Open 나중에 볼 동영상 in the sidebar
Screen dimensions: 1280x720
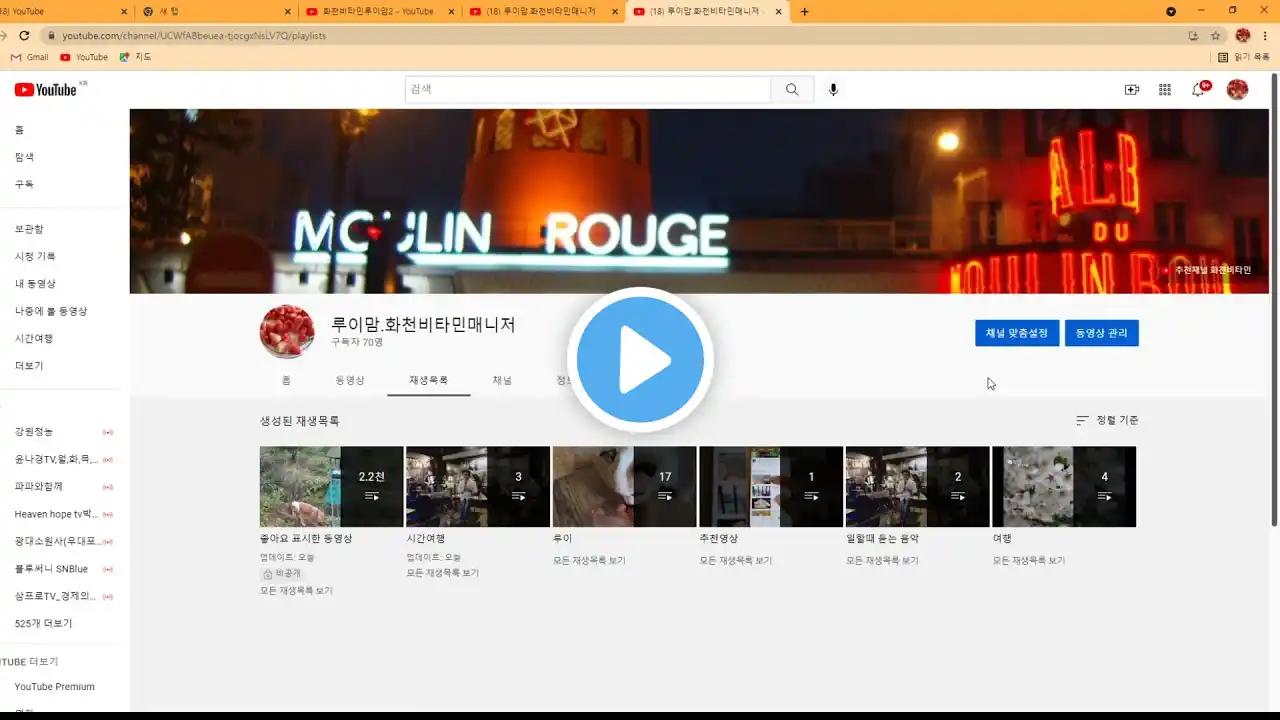51,311
